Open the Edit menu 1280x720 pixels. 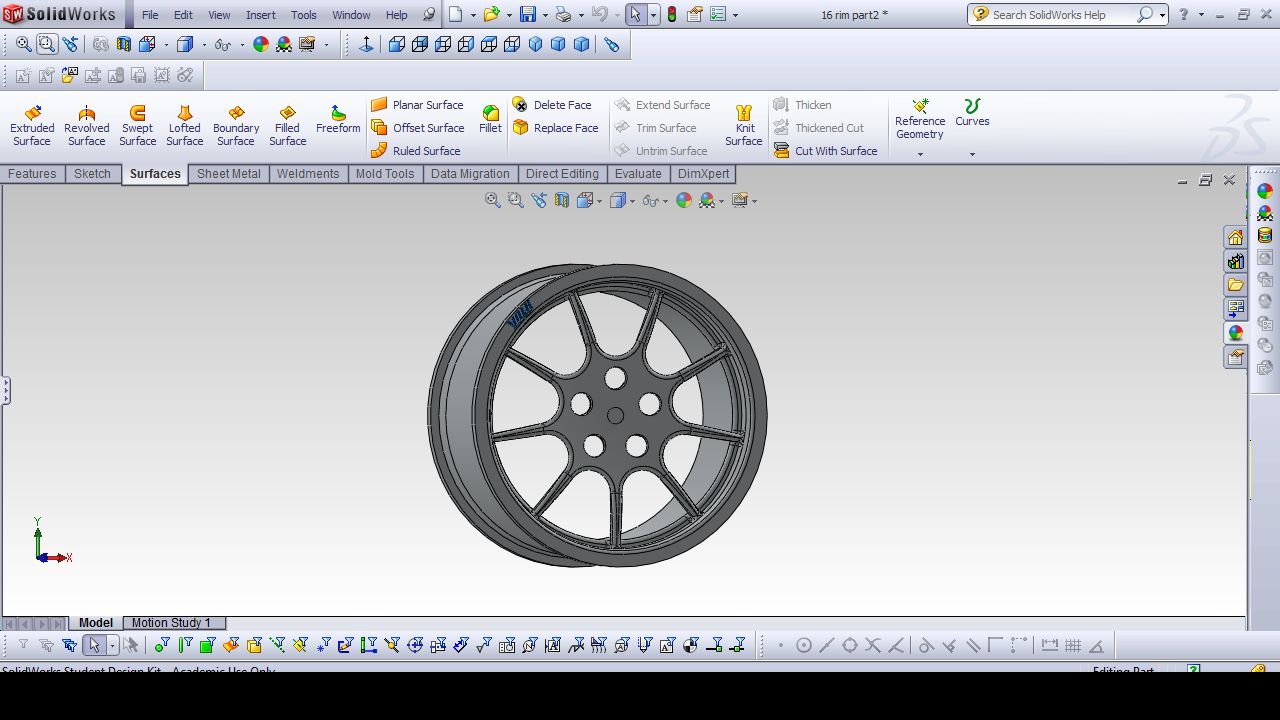click(183, 15)
